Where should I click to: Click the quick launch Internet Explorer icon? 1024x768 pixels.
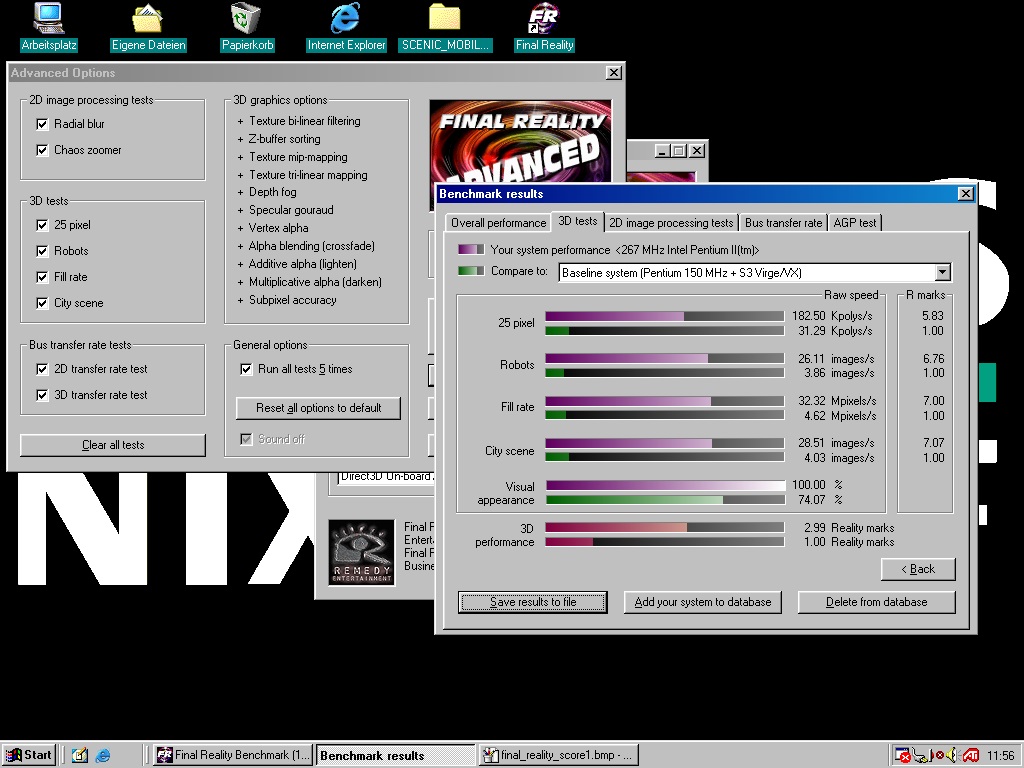[103, 755]
